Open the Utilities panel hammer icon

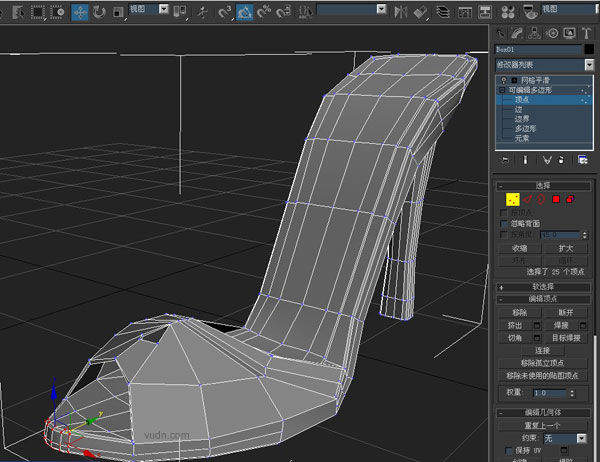pyautogui.click(x=587, y=31)
